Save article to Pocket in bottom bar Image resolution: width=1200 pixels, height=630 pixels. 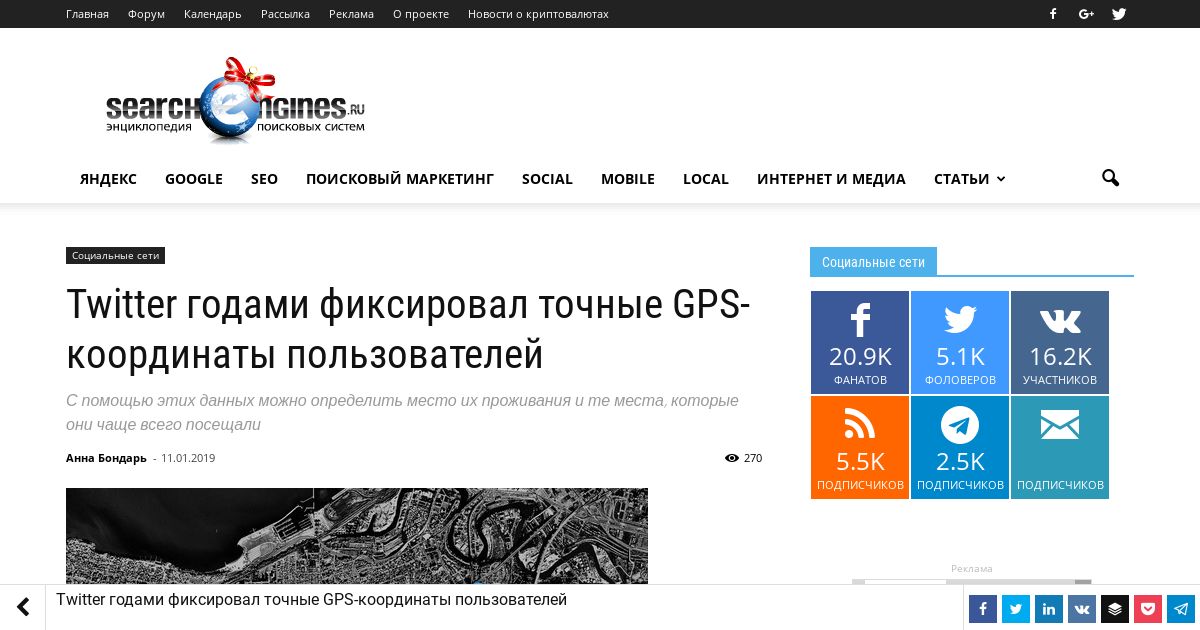tap(1147, 609)
